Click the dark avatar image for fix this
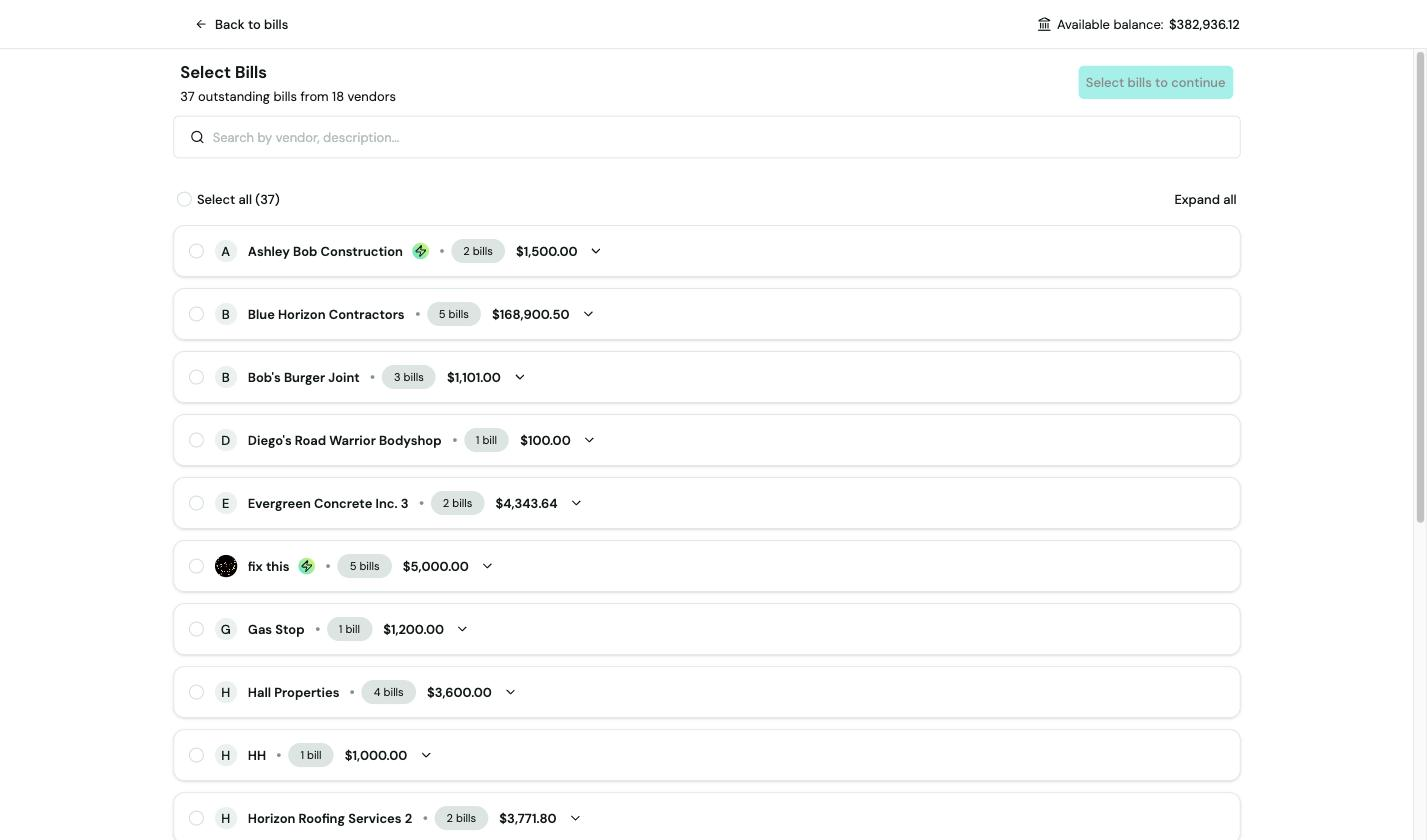This screenshot has height=840, width=1427. (226, 566)
